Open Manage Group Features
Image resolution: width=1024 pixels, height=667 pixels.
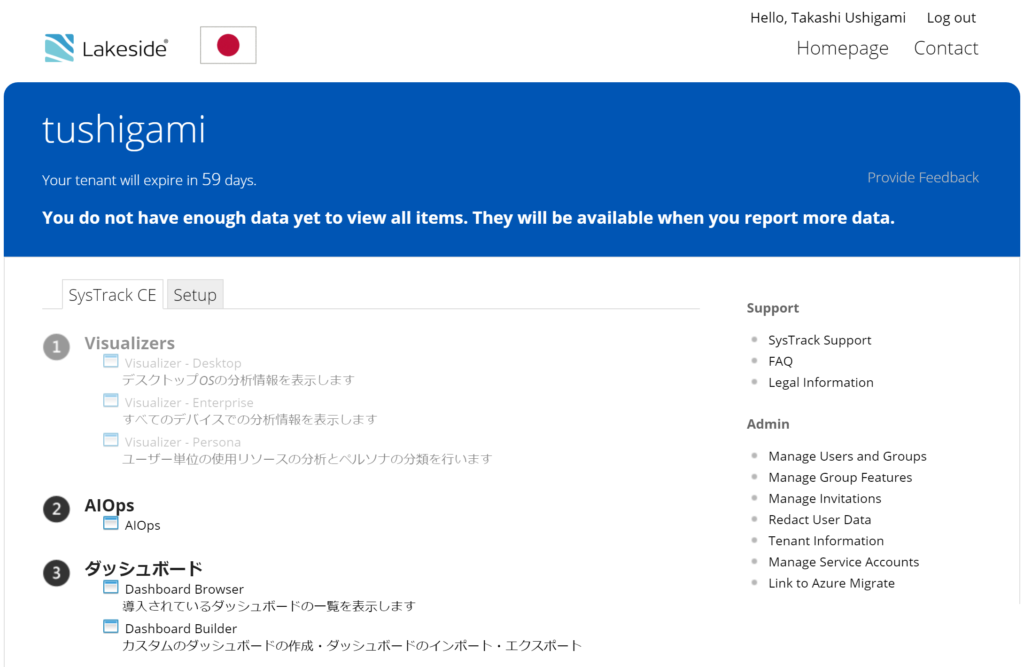(840, 478)
